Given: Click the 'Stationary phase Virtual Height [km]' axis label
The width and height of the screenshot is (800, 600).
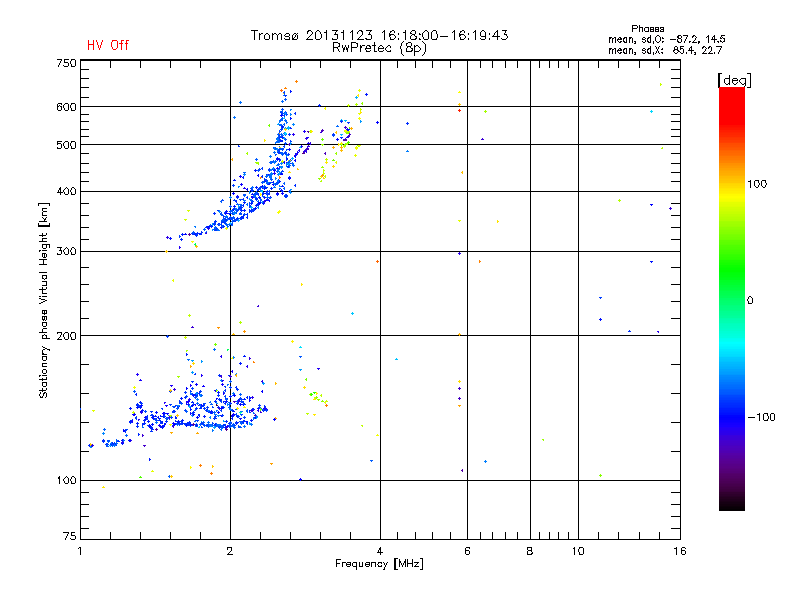Looking at the screenshot, I should coord(44,300).
